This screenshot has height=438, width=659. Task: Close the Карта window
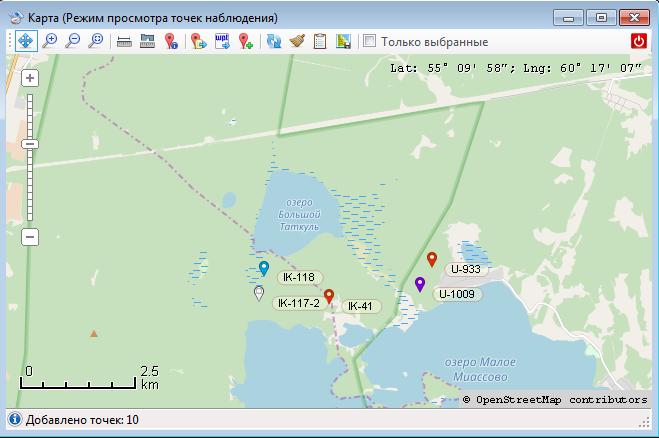pos(635,18)
